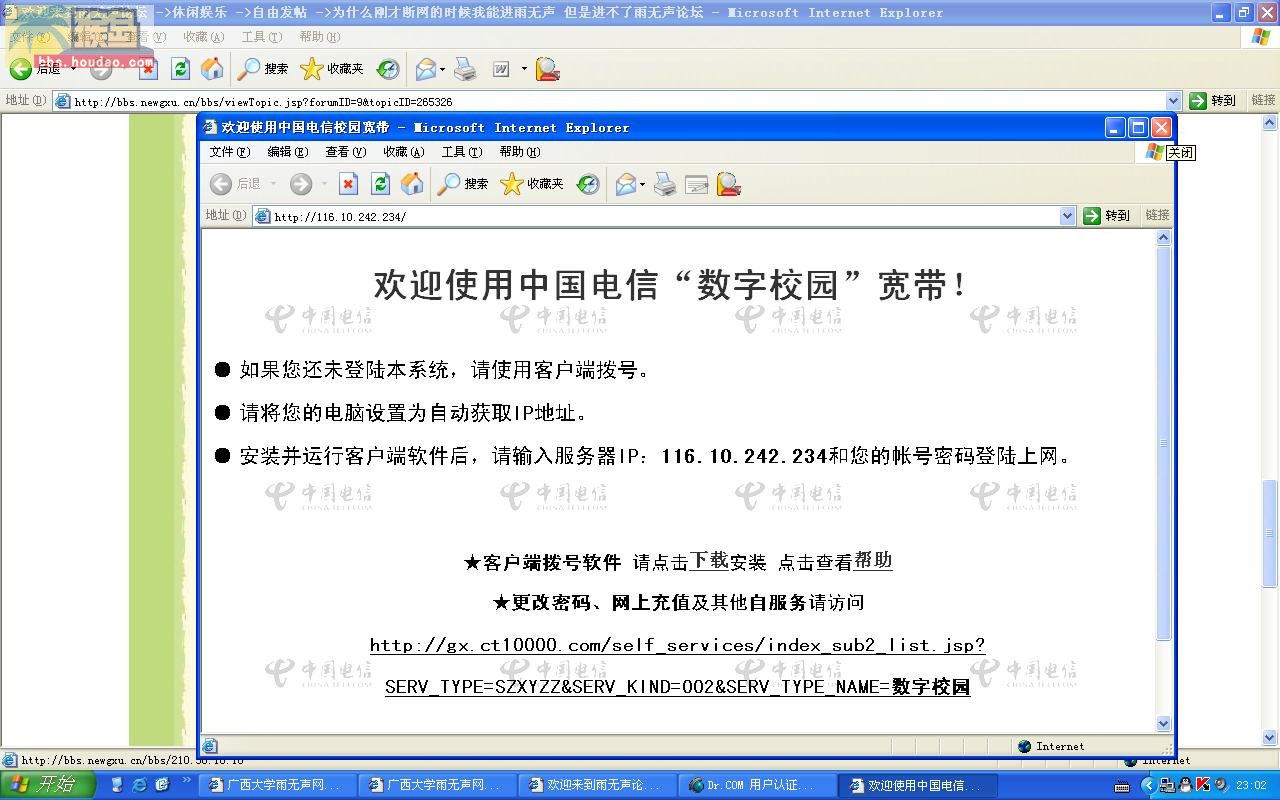Open Messenger icon in background forum window
Screen dimensions: 1280x800
tap(547, 69)
